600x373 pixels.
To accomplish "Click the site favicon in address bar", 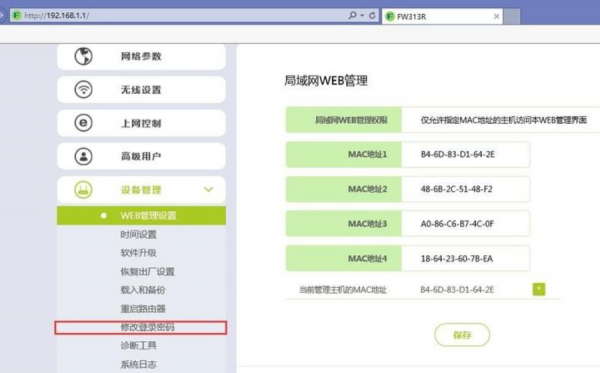I will click(x=16, y=15).
